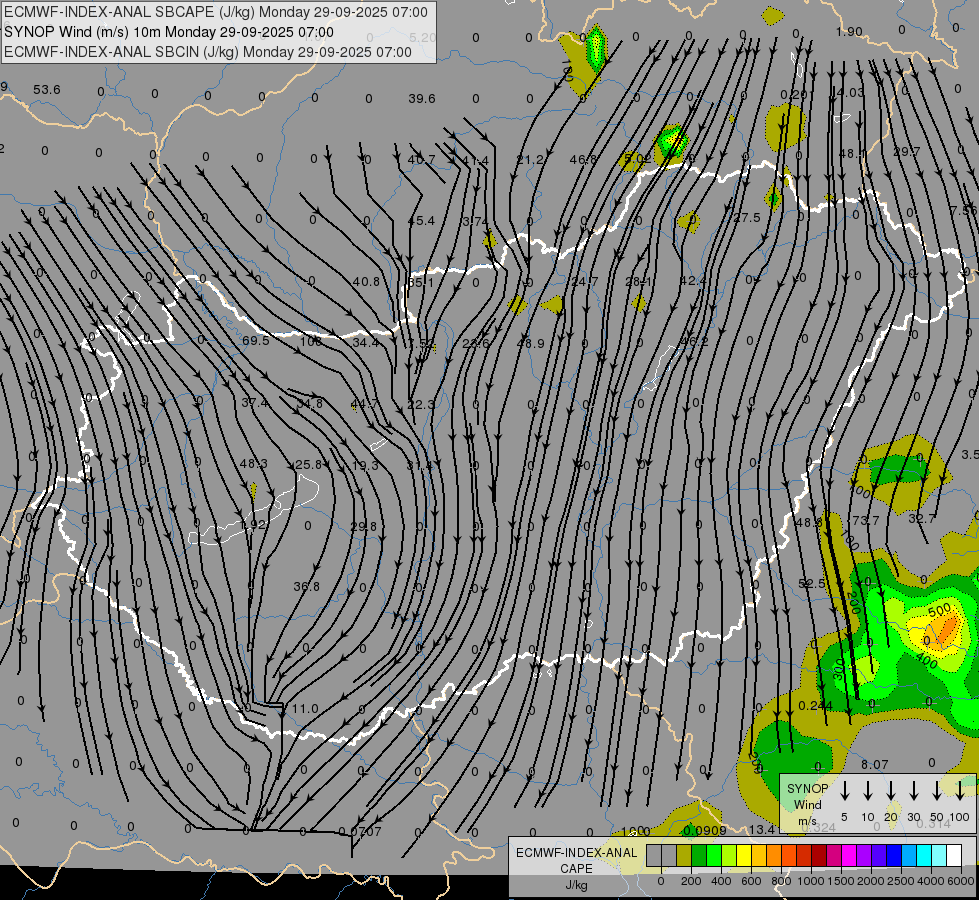The height and width of the screenshot is (900, 979).
Task: Click the '4.03' map value
Action: pyautogui.click(x=850, y=92)
